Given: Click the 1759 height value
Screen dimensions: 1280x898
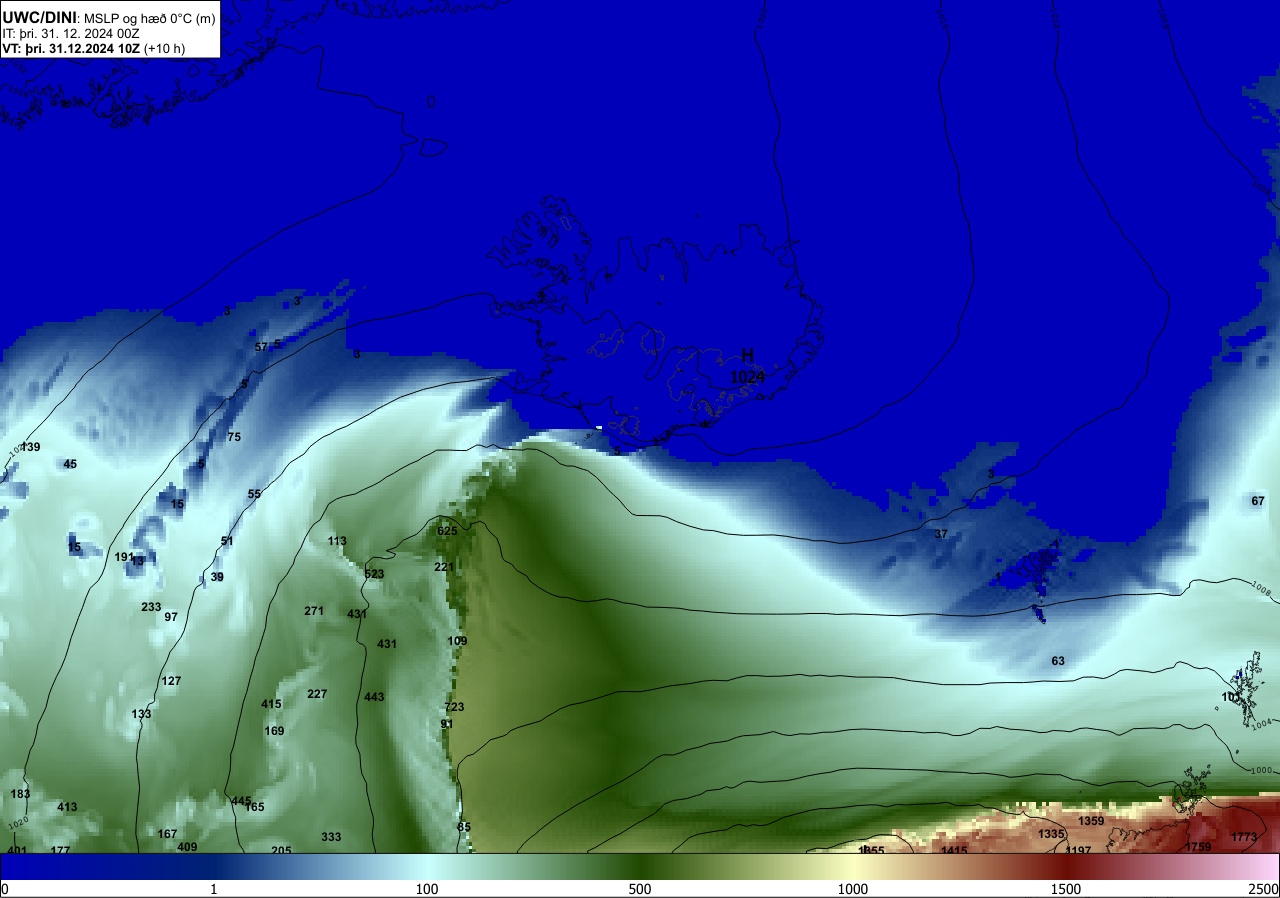Looking at the screenshot, I should [1198, 847].
